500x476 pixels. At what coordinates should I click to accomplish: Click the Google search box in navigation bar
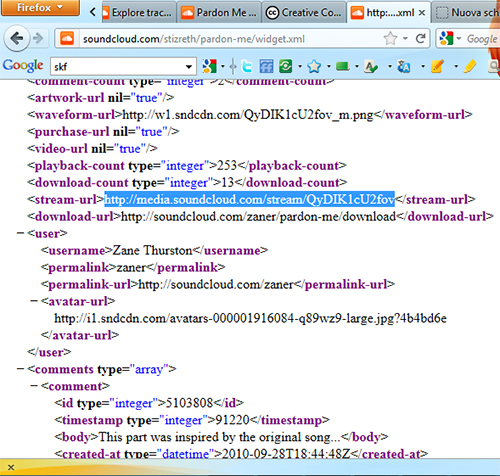482,39
